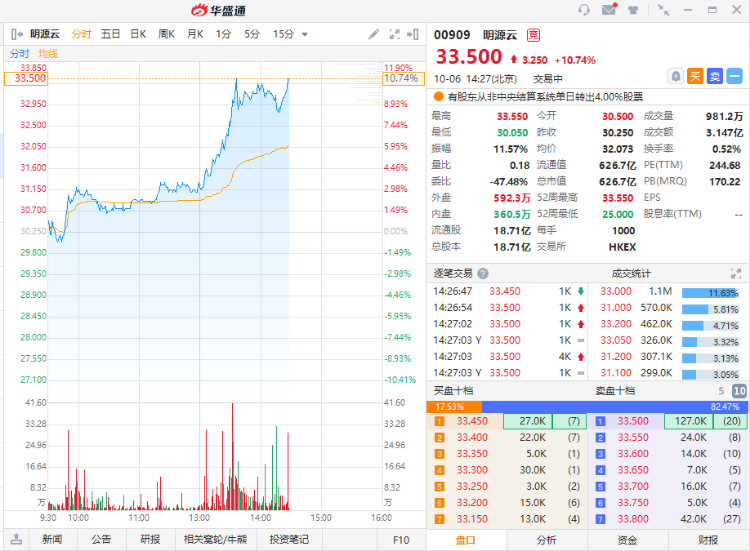Image resolution: width=750 pixels, height=551 pixels.
Task: Click the share/export icon at bottom left
Action: [x=16, y=540]
